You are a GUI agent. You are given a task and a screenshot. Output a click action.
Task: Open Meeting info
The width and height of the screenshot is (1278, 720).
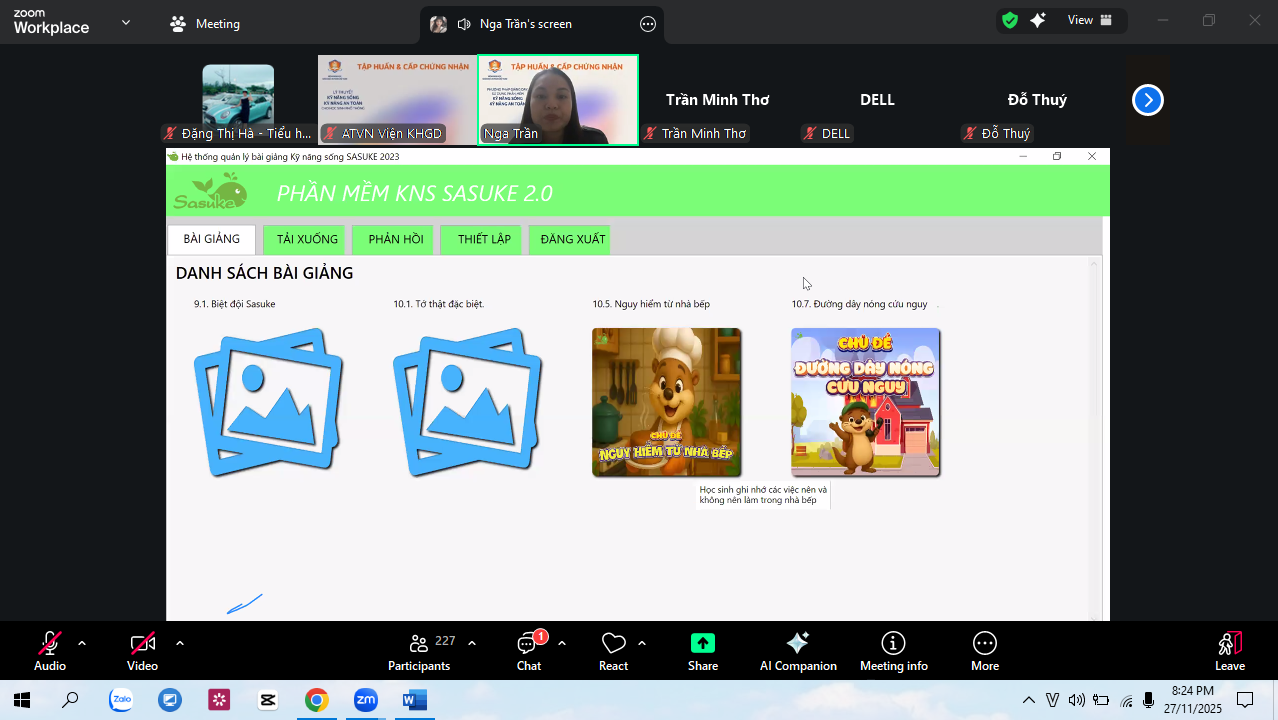click(x=893, y=643)
